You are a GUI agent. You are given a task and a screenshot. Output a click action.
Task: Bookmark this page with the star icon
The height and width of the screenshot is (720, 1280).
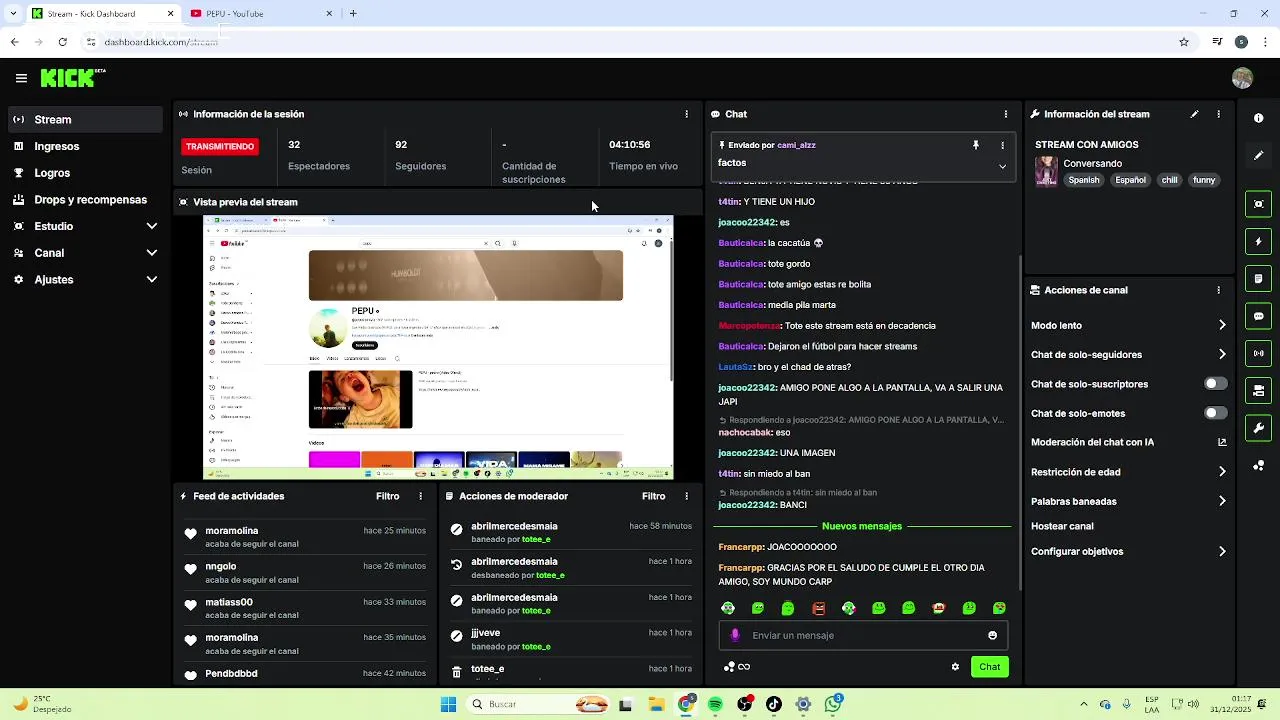point(1184,42)
